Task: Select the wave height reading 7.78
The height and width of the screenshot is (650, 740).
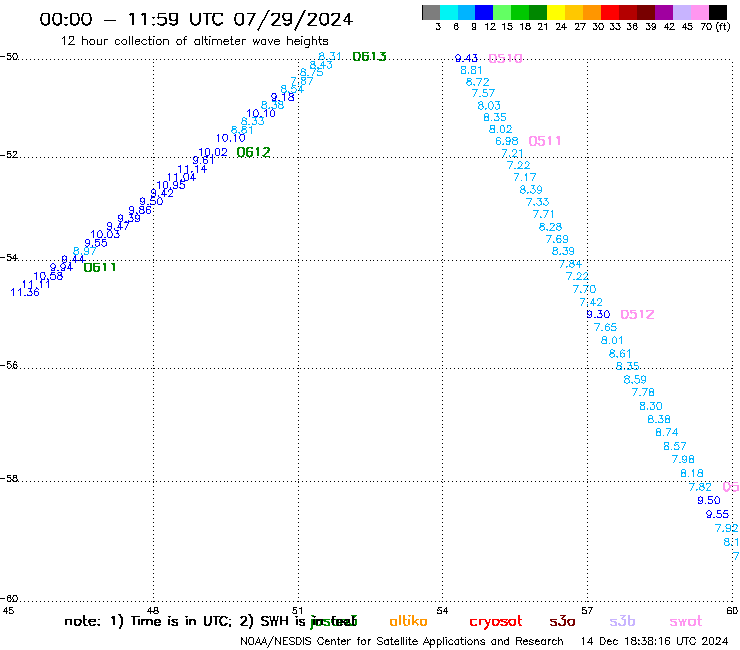Action: pos(643,392)
